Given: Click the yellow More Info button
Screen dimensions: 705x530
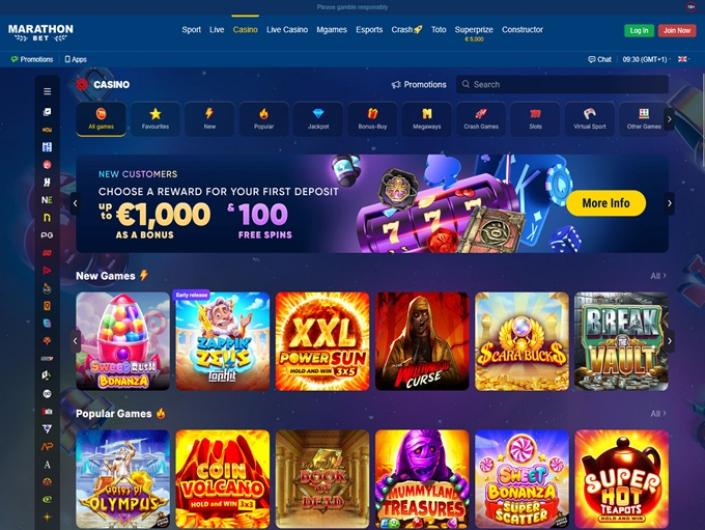Looking at the screenshot, I should 606,203.
